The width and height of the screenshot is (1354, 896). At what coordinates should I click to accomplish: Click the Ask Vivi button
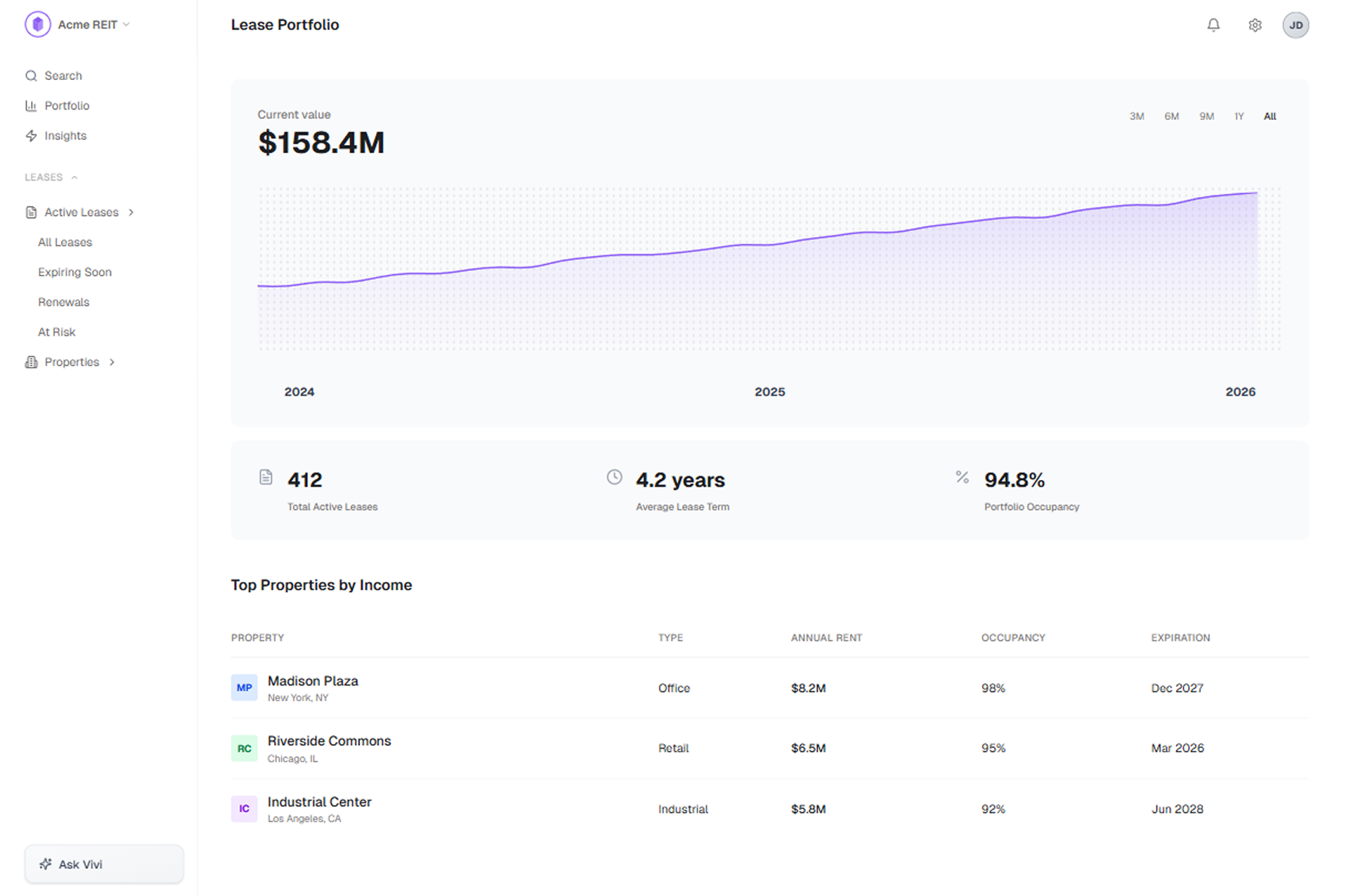(x=103, y=864)
